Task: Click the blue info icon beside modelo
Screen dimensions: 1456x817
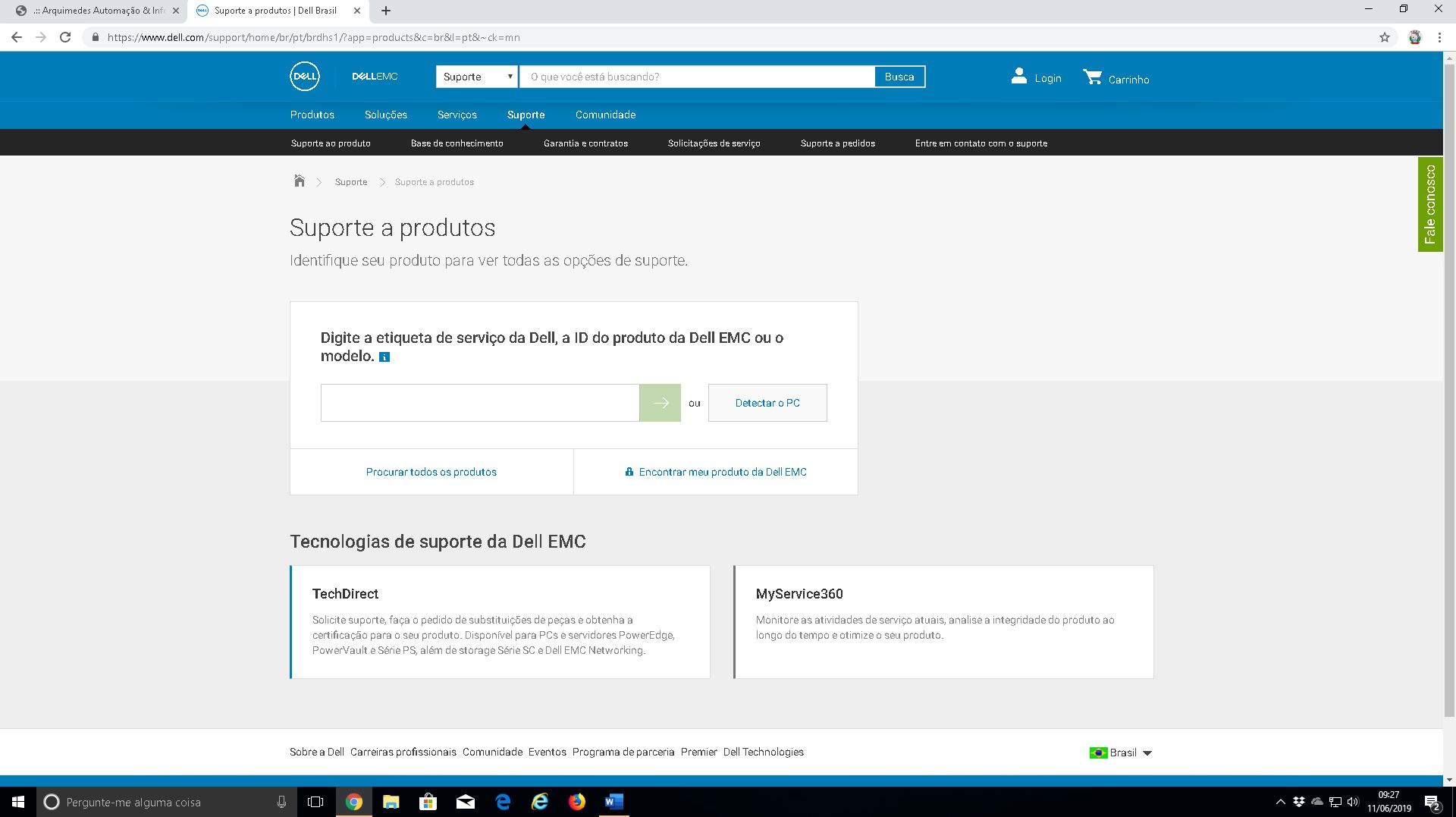Action: coord(384,357)
